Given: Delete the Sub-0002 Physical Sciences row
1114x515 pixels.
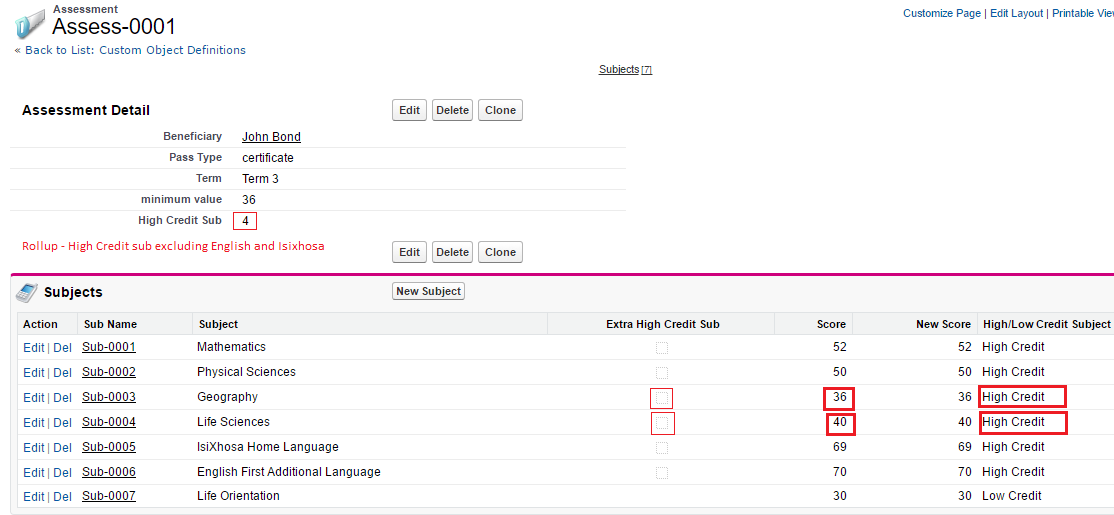Looking at the screenshot, I should point(63,373).
